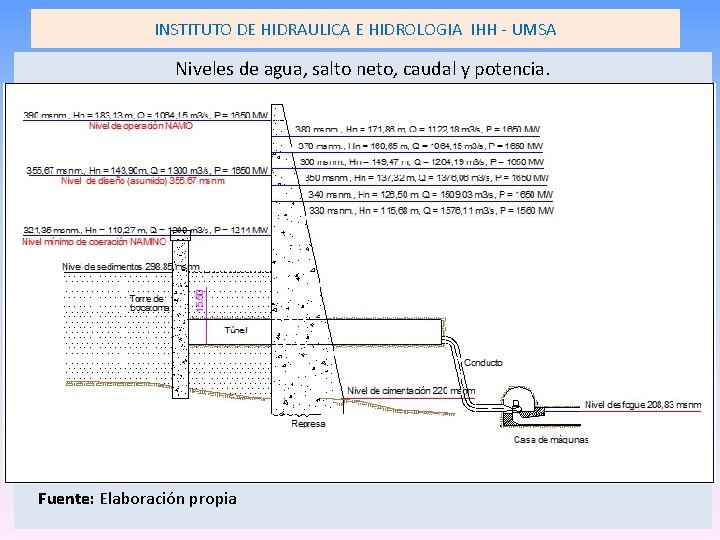
Task: Click the 'Torre de bocatoma' label
Action: (150, 303)
